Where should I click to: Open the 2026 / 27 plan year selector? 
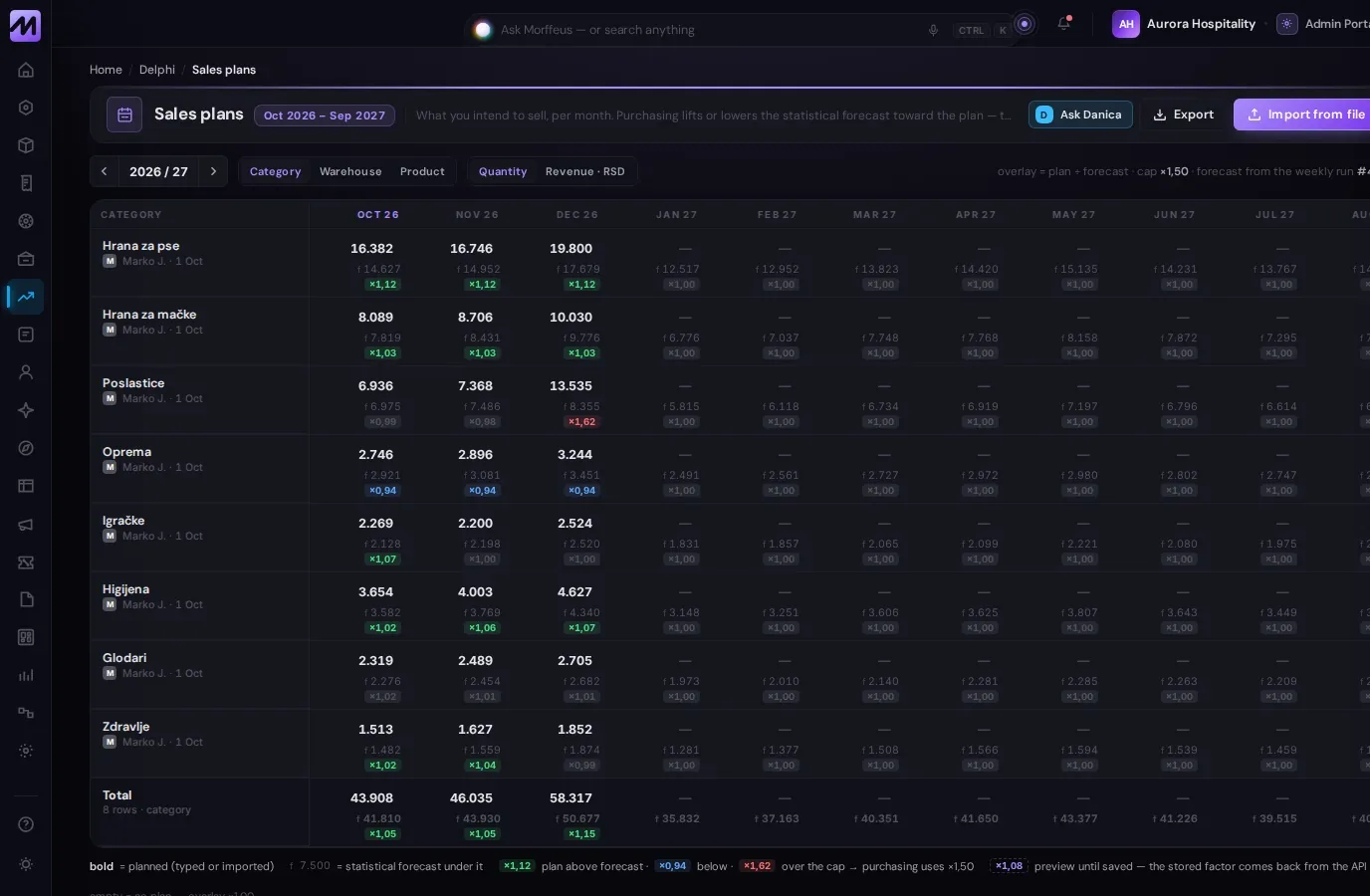[158, 171]
